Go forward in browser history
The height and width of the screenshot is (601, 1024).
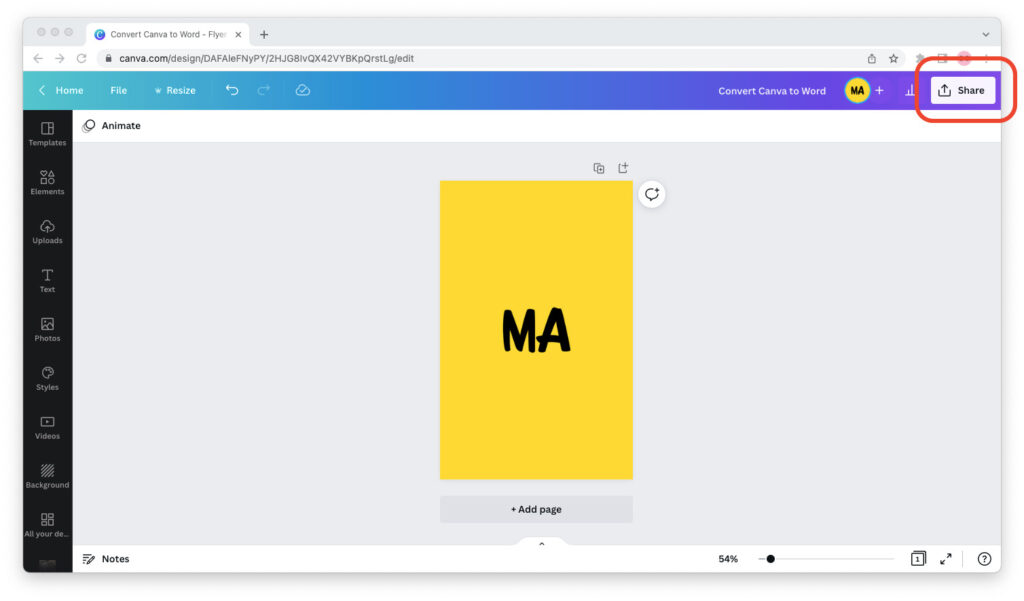59,58
